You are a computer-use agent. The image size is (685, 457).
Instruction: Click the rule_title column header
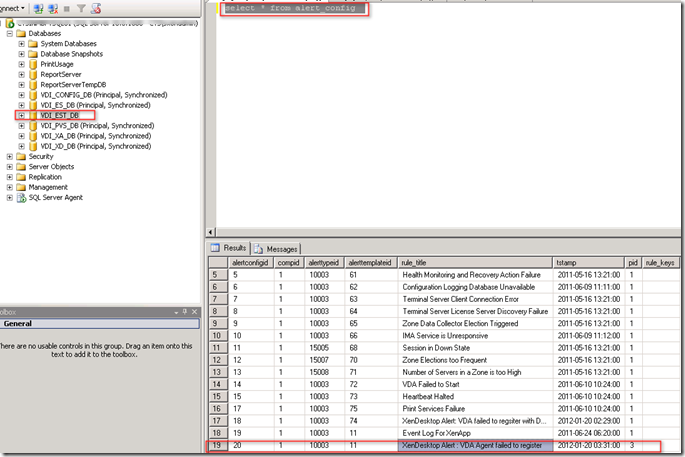pos(475,263)
